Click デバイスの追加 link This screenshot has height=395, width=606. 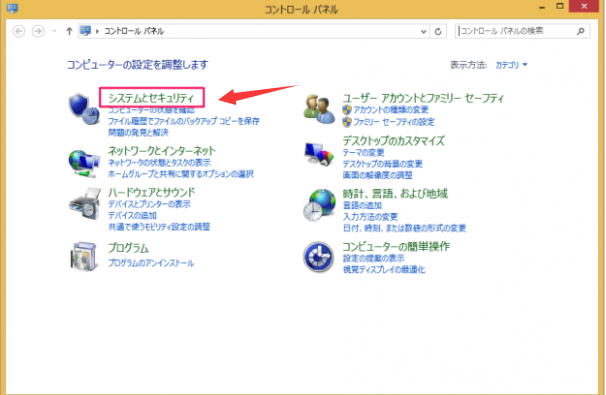(132, 215)
